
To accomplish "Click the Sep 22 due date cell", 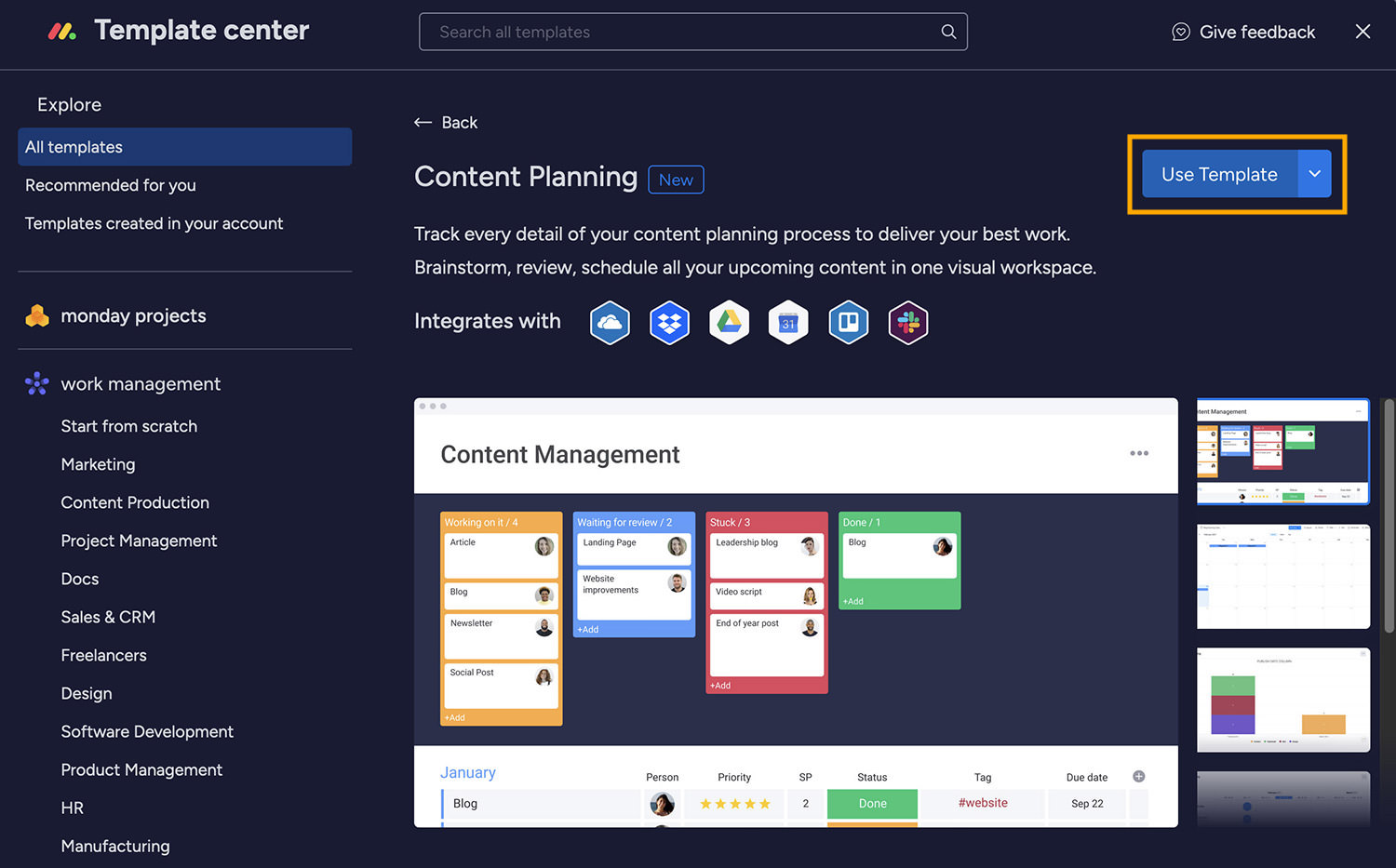I will 1087,804.
